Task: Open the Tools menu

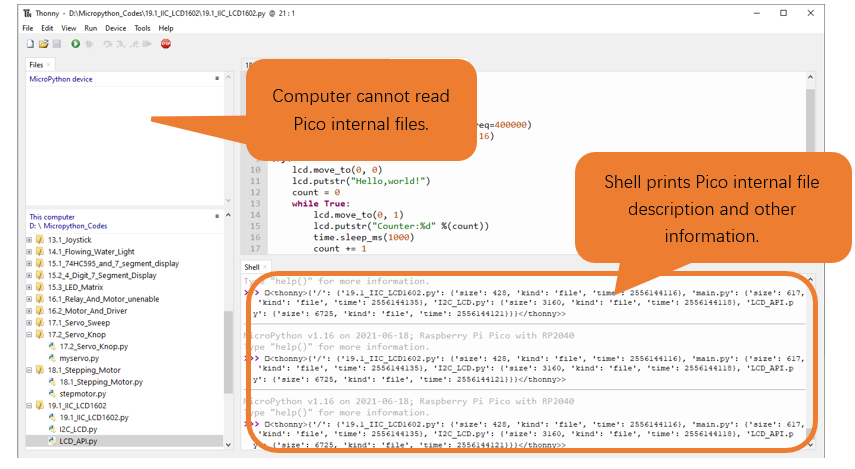Action: click(142, 28)
